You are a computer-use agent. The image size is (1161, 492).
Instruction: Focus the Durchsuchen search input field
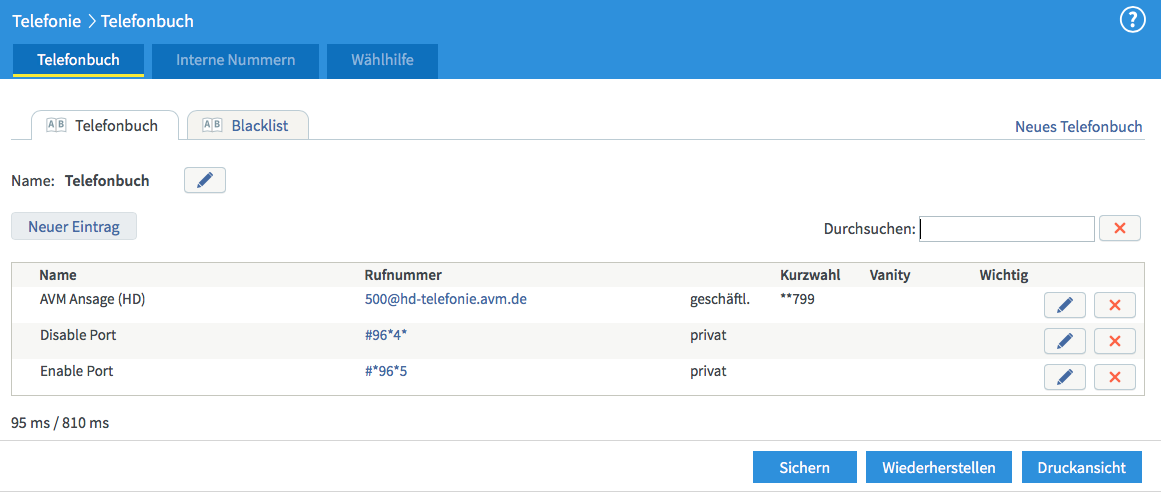tap(1006, 229)
